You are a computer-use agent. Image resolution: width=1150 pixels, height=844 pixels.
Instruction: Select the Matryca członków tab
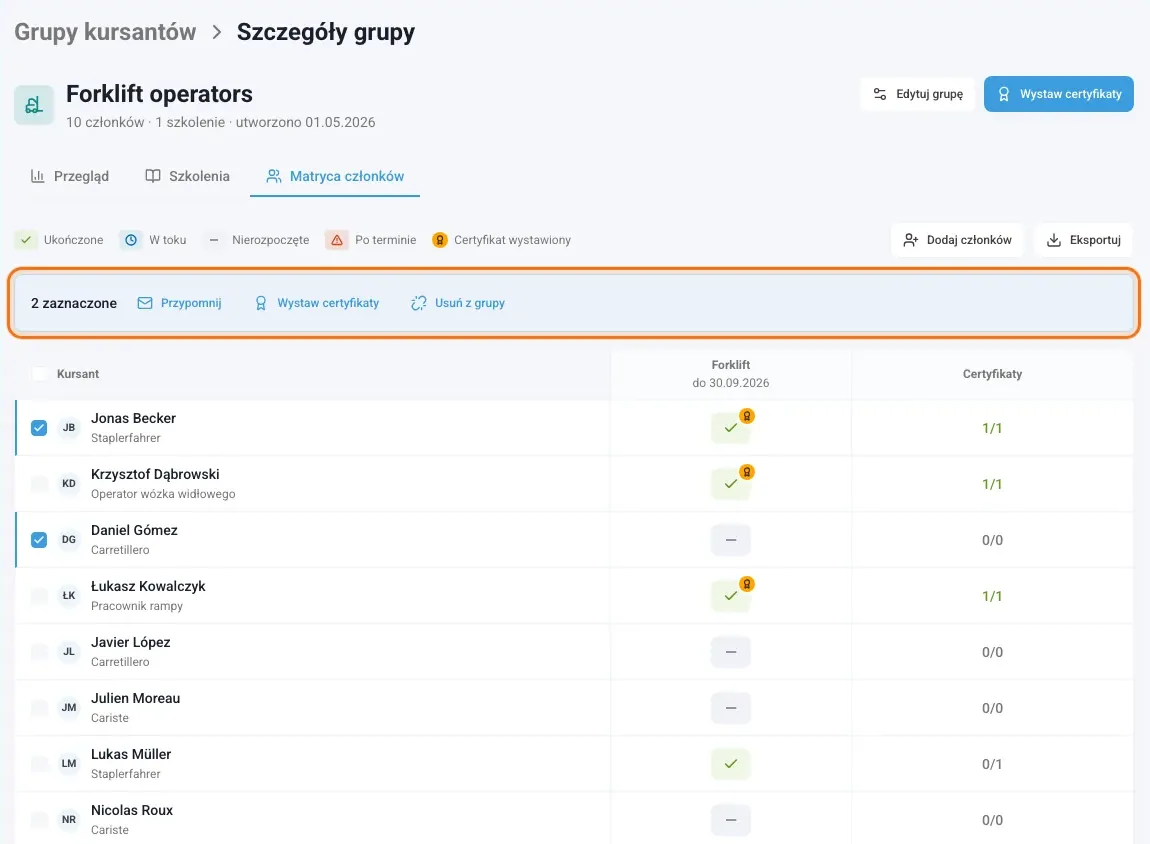335,176
